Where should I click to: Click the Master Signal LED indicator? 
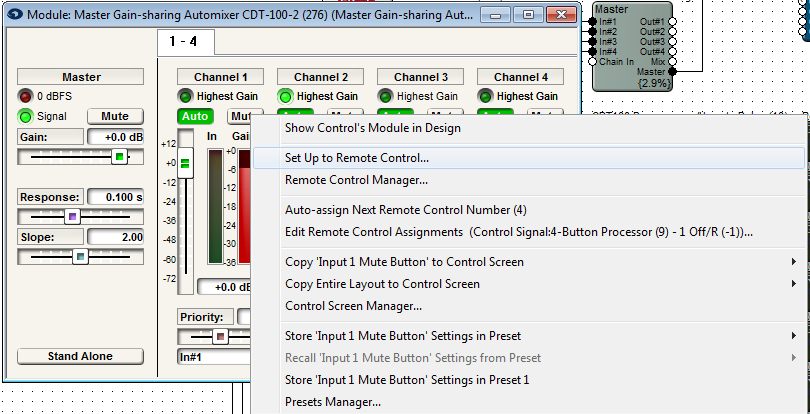click(x=26, y=116)
